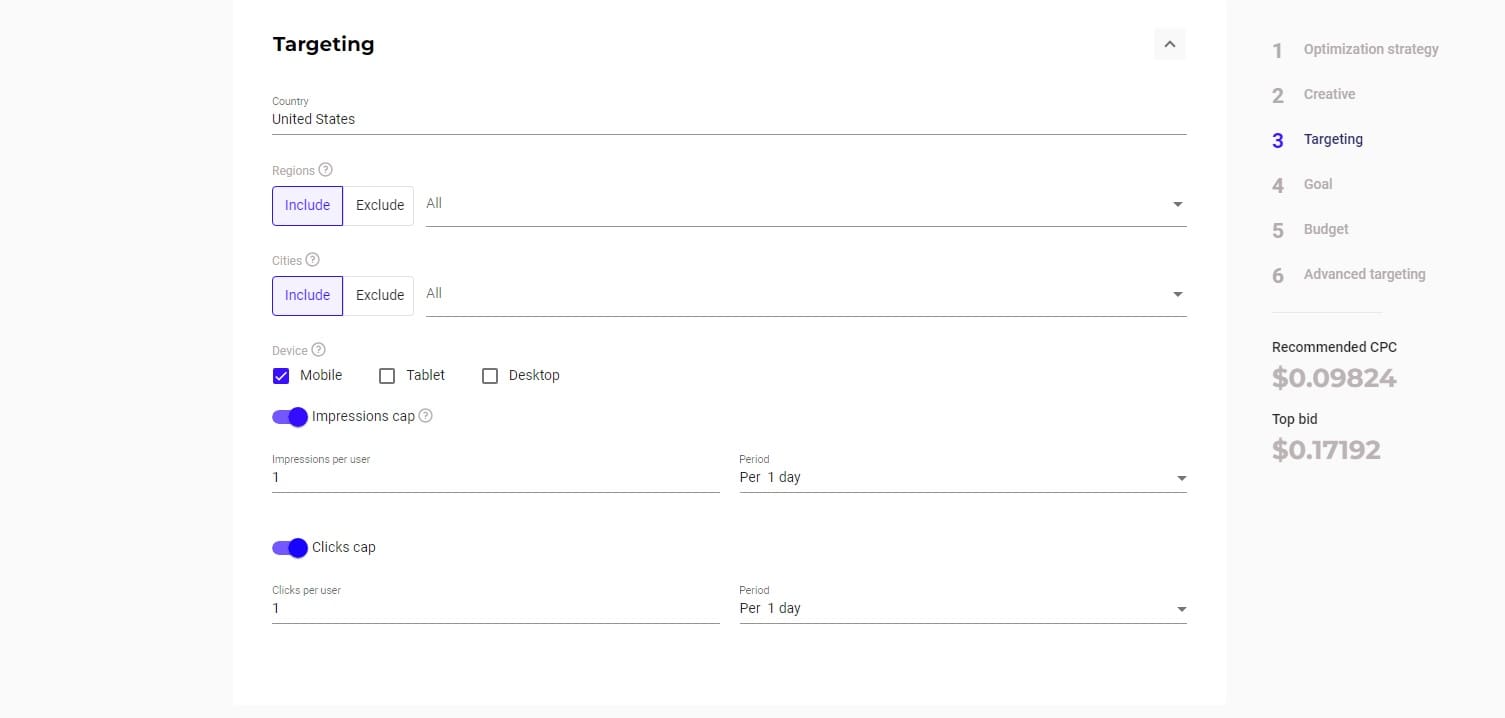The width and height of the screenshot is (1505, 718).
Task: Select Exclude for Cities
Action: click(379, 295)
